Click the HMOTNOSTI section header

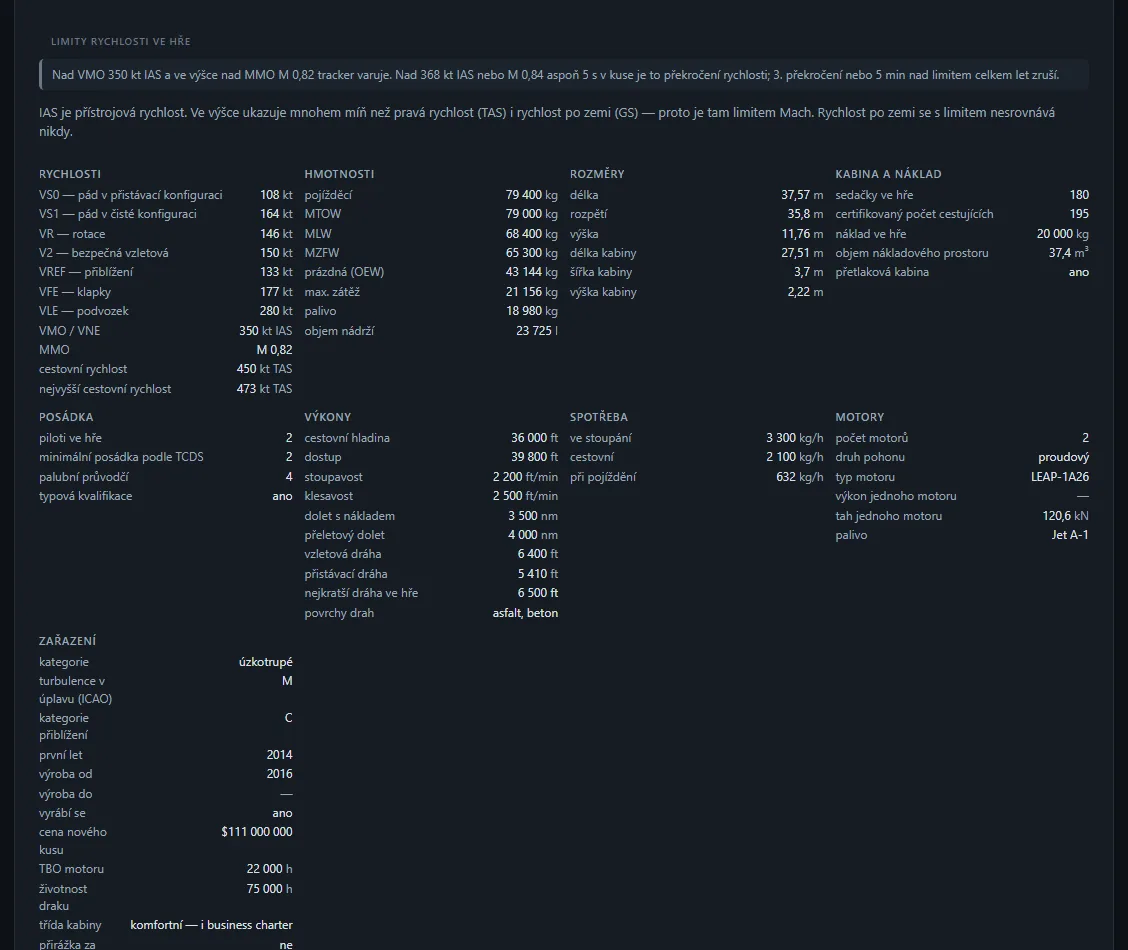pyautogui.click(x=339, y=174)
